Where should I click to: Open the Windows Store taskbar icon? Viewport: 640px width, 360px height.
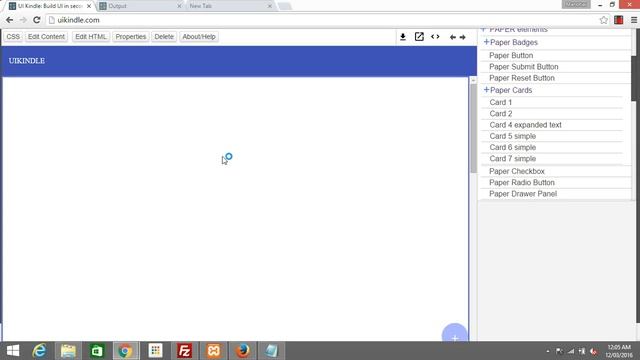click(97, 351)
